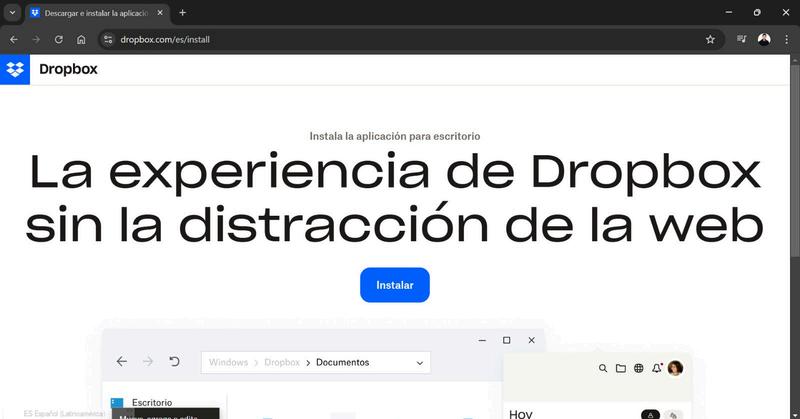Click the address bar URL dropbox.com/es/install
This screenshot has height=419, width=800.
coord(165,39)
